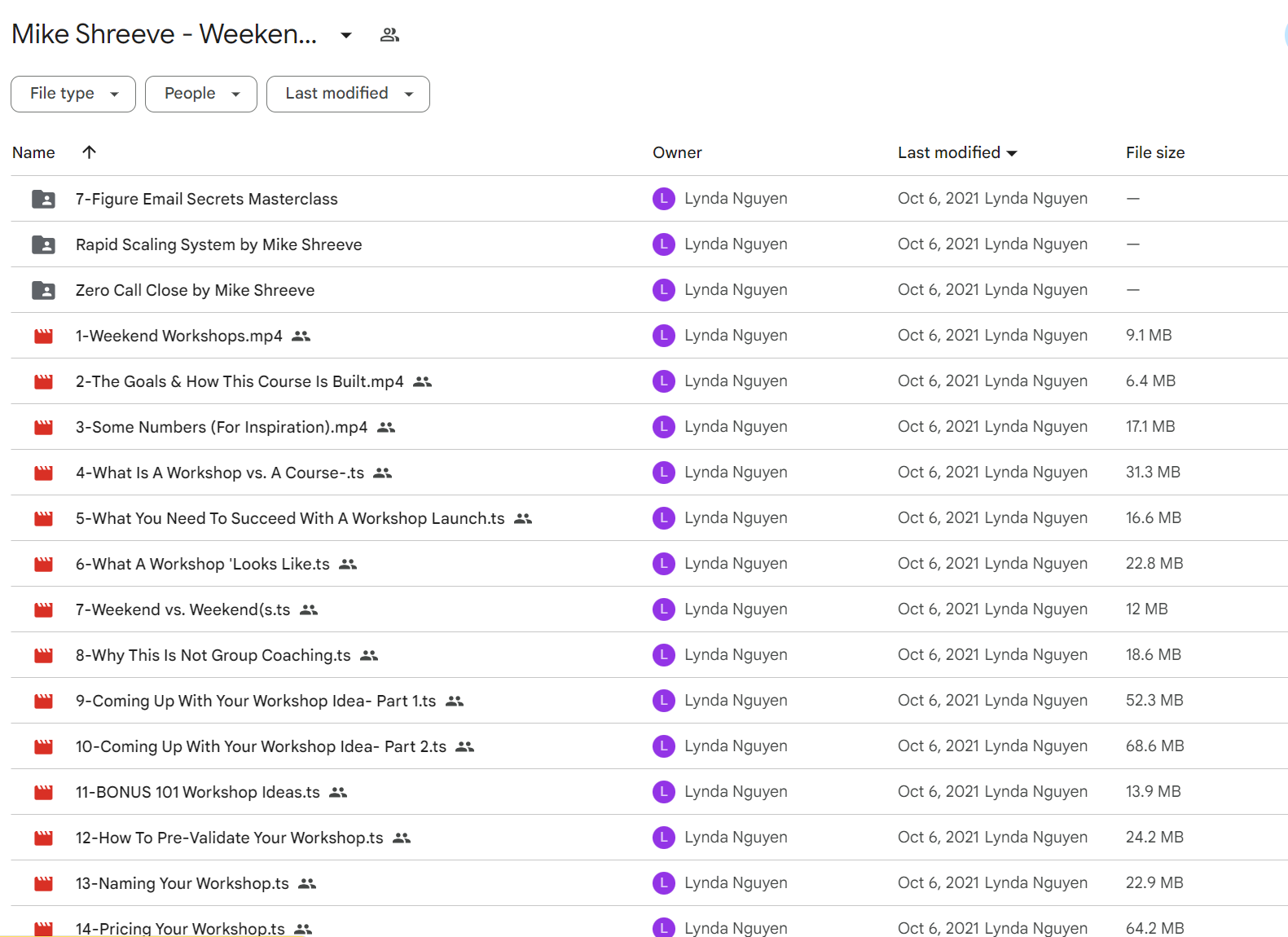The width and height of the screenshot is (1288, 937).
Task: Click the owner avatar in the 7-Figure Email Secrets row
Action: (664, 199)
